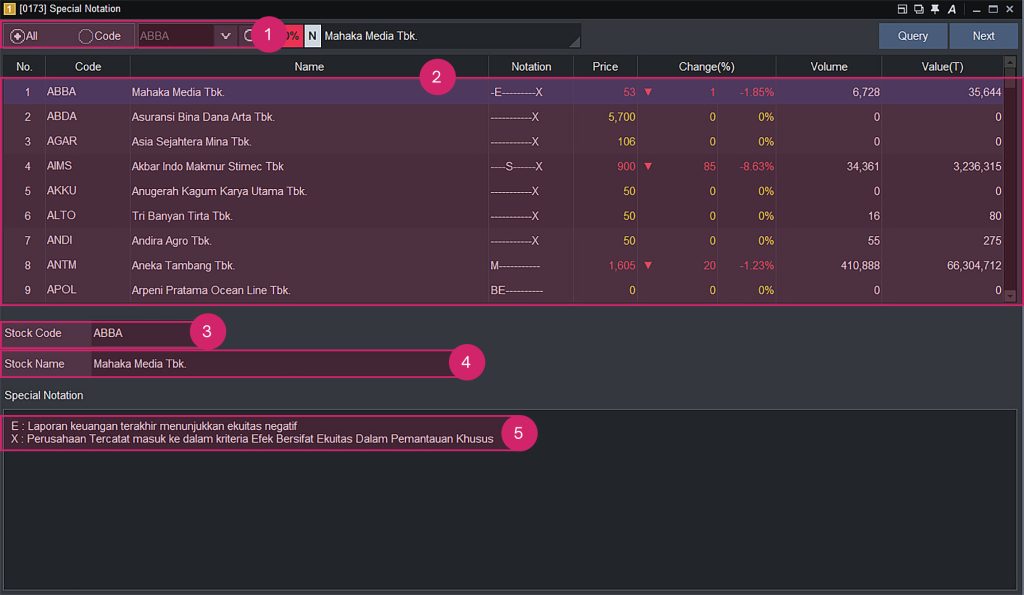Image resolution: width=1024 pixels, height=595 pixels.
Task: Click the Query button
Action: [911, 35]
